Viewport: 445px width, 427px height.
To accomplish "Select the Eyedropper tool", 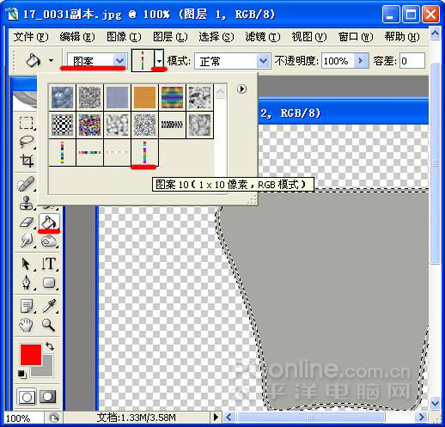I will pyautogui.click(x=49, y=306).
